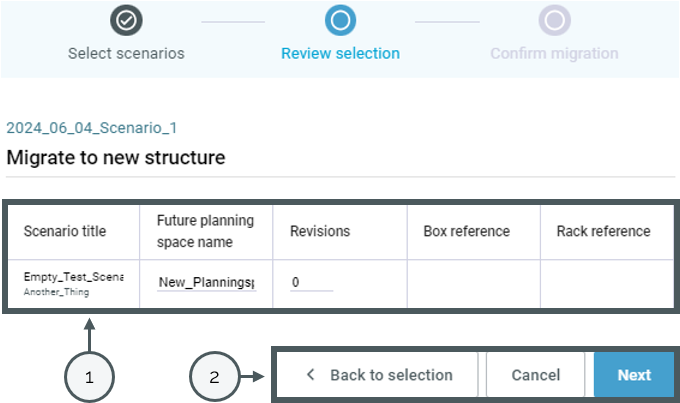This screenshot has height=403, width=680.
Task: Click the Future planning space name header
Action: click(x=206, y=231)
